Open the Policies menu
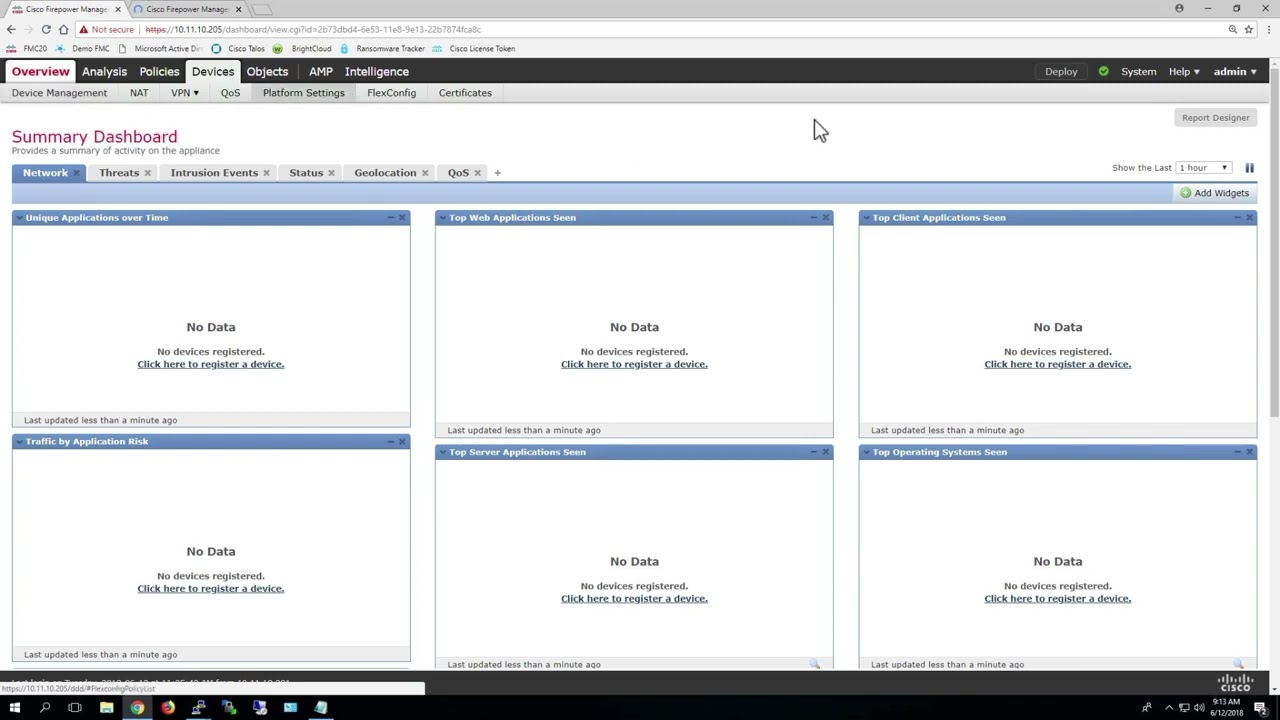Viewport: 1280px width, 720px height. pyautogui.click(x=160, y=72)
